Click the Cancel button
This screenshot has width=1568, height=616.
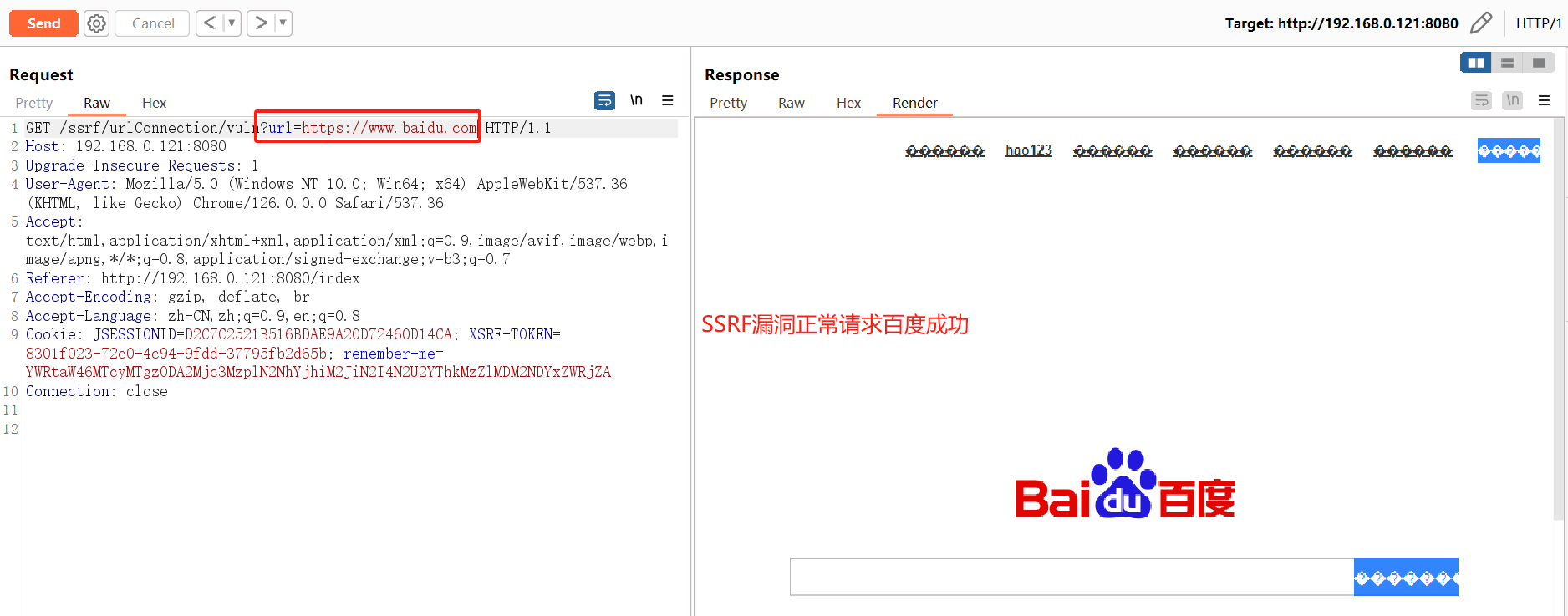(x=153, y=23)
